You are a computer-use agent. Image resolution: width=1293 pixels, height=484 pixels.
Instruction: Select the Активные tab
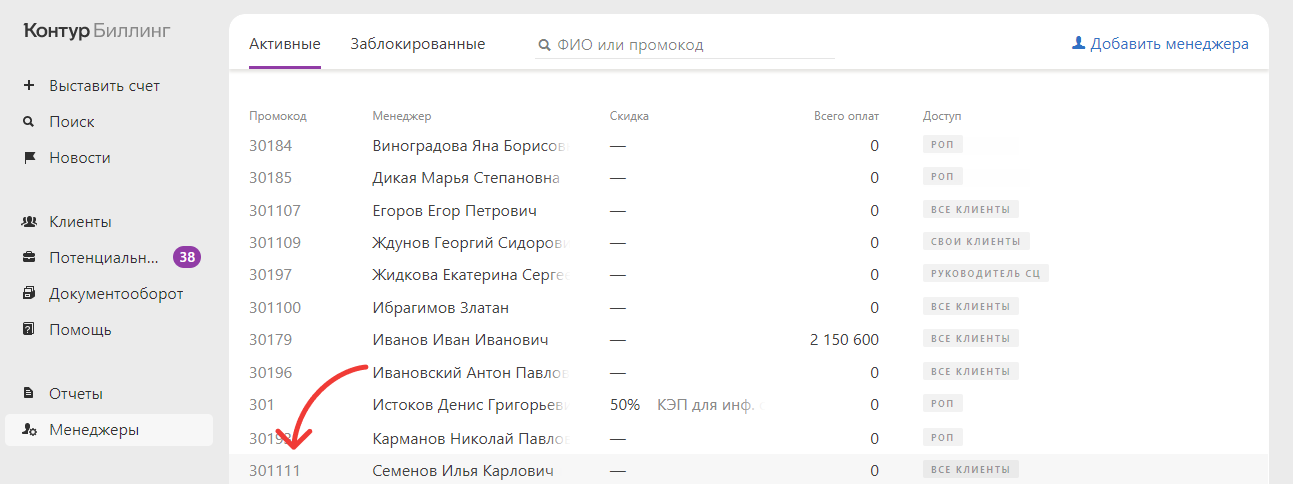tap(284, 44)
